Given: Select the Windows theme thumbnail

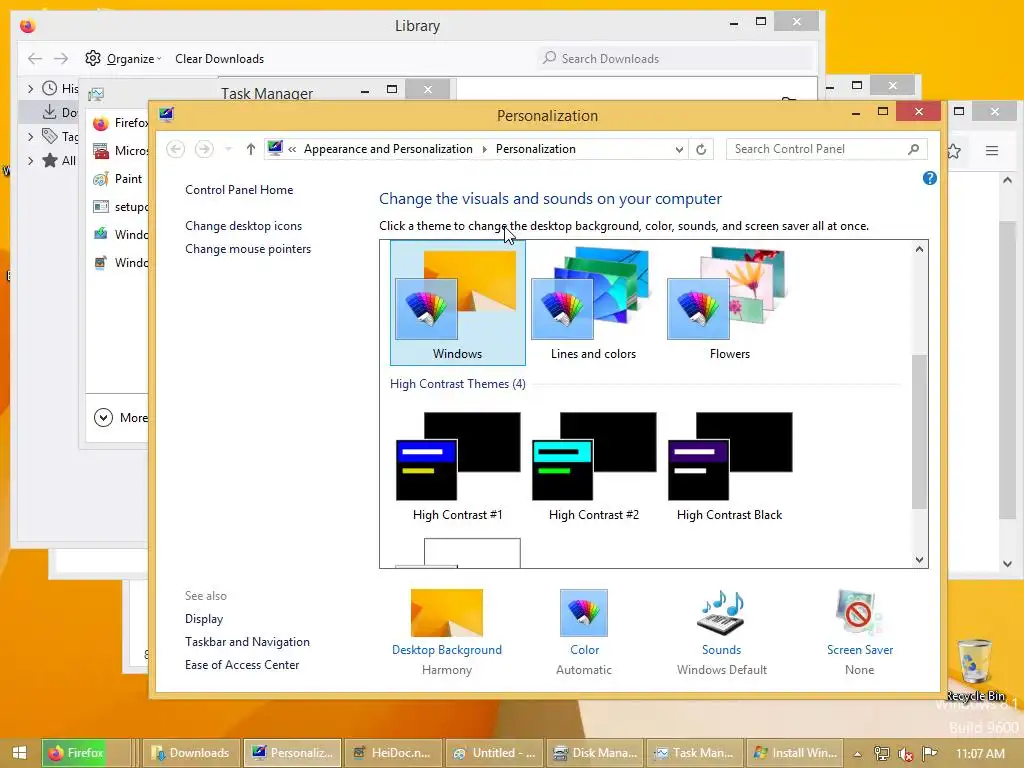Looking at the screenshot, I should pos(457,302).
